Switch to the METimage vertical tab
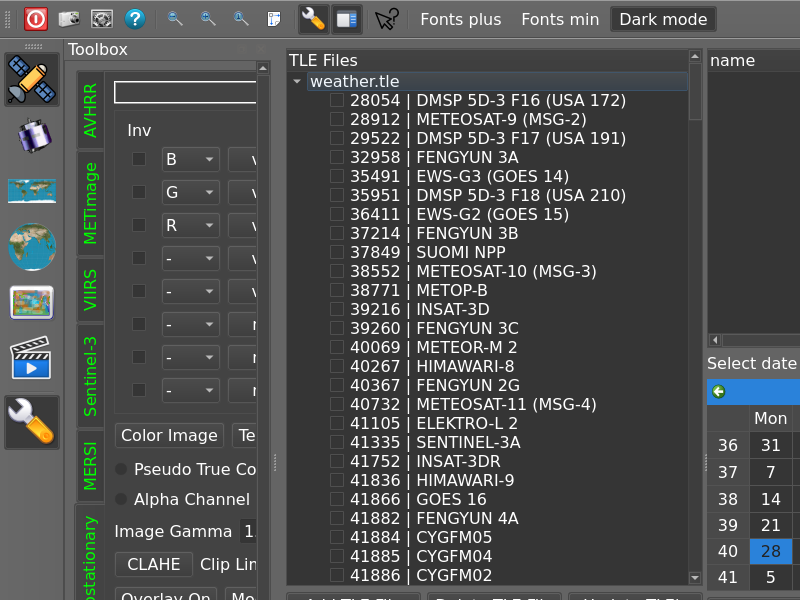This screenshot has height=600, width=800. 90,203
